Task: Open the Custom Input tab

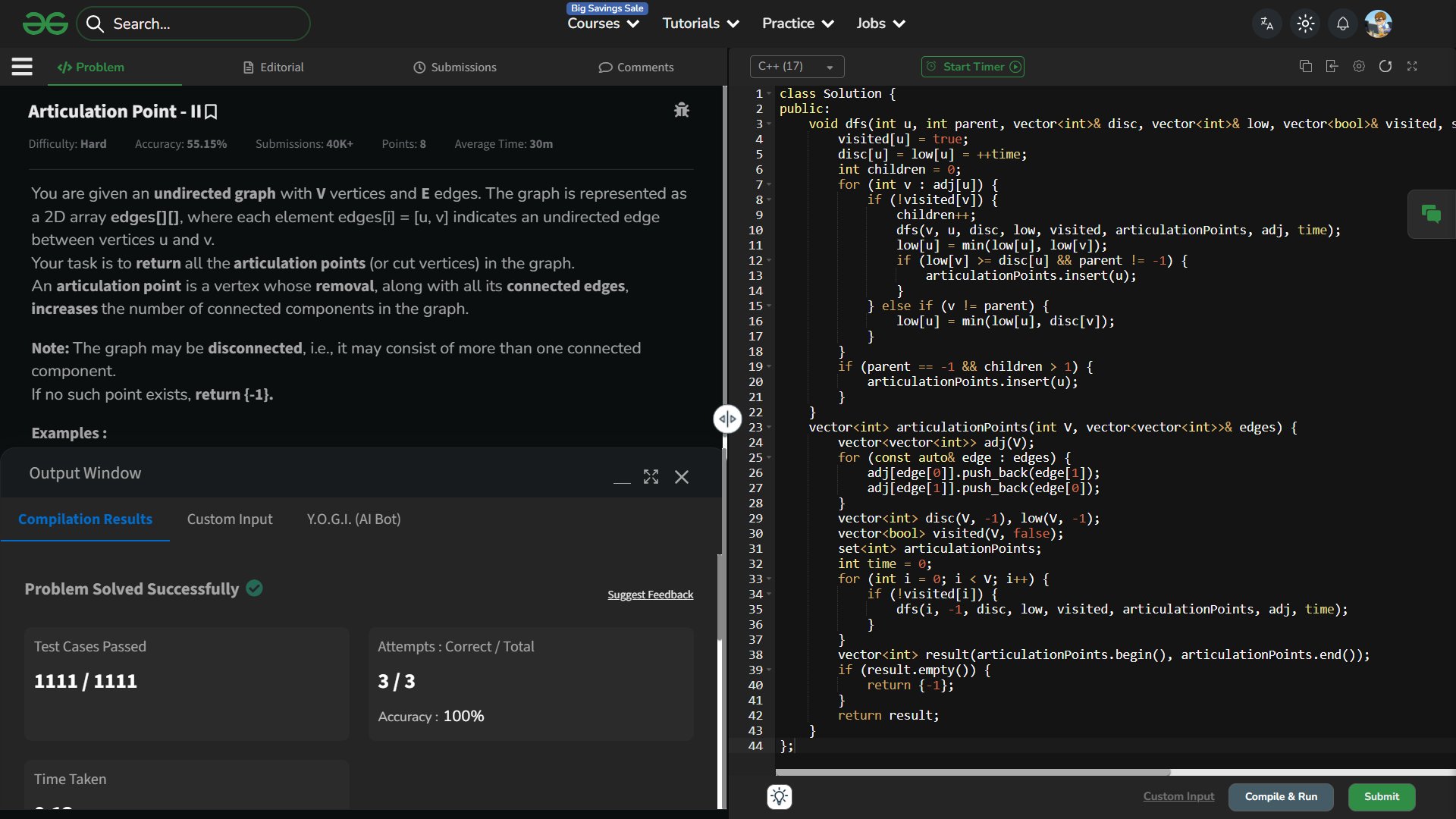Action: (230, 519)
